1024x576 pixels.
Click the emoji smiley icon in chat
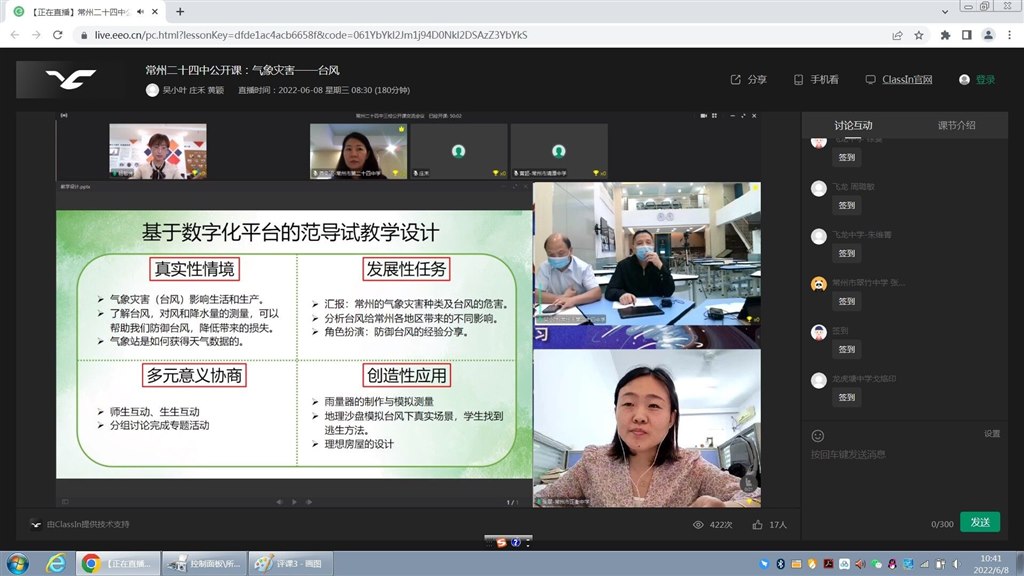click(x=818, y=436)
